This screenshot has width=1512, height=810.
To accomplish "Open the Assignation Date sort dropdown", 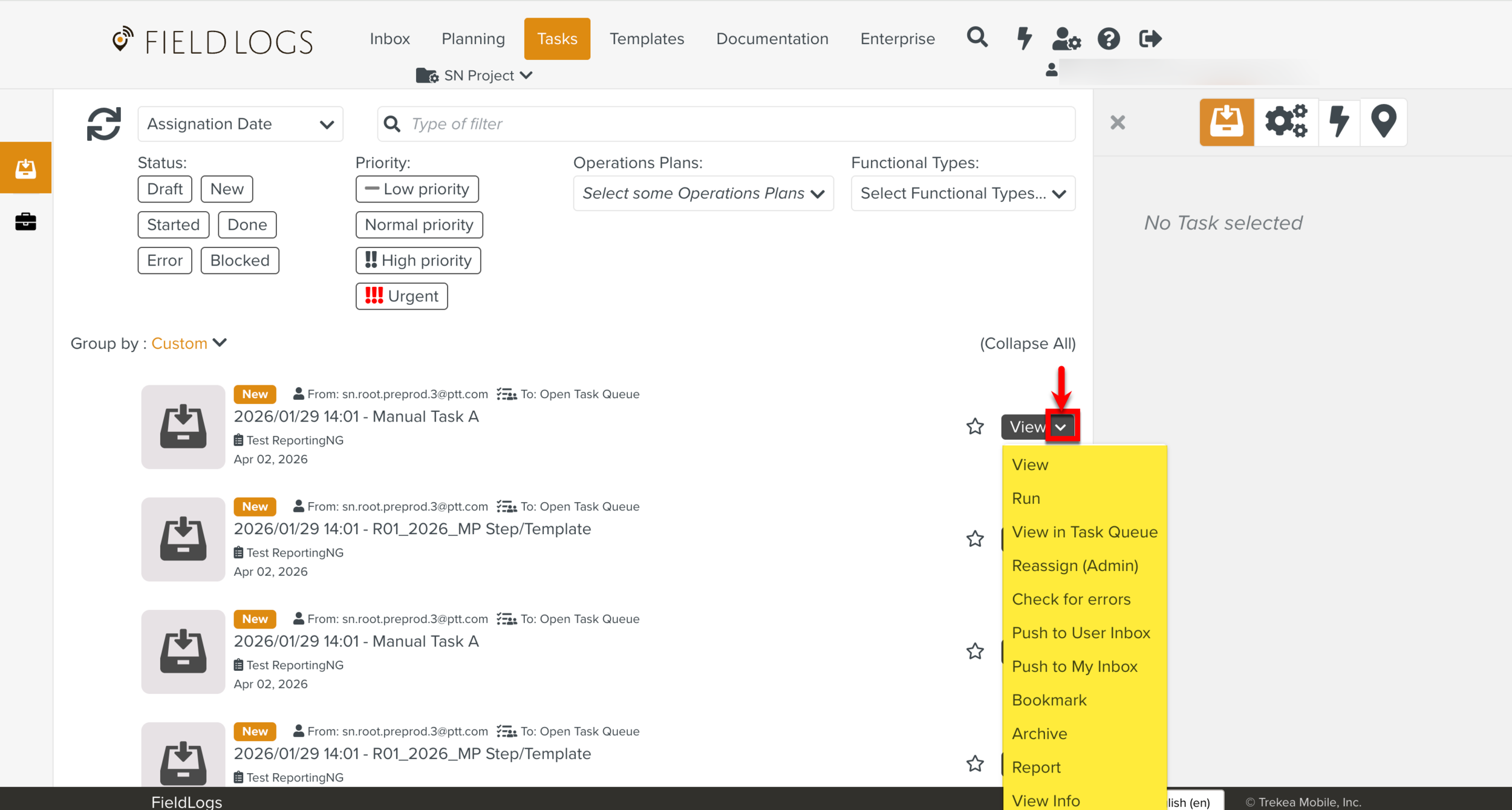I will click(240, 124).
